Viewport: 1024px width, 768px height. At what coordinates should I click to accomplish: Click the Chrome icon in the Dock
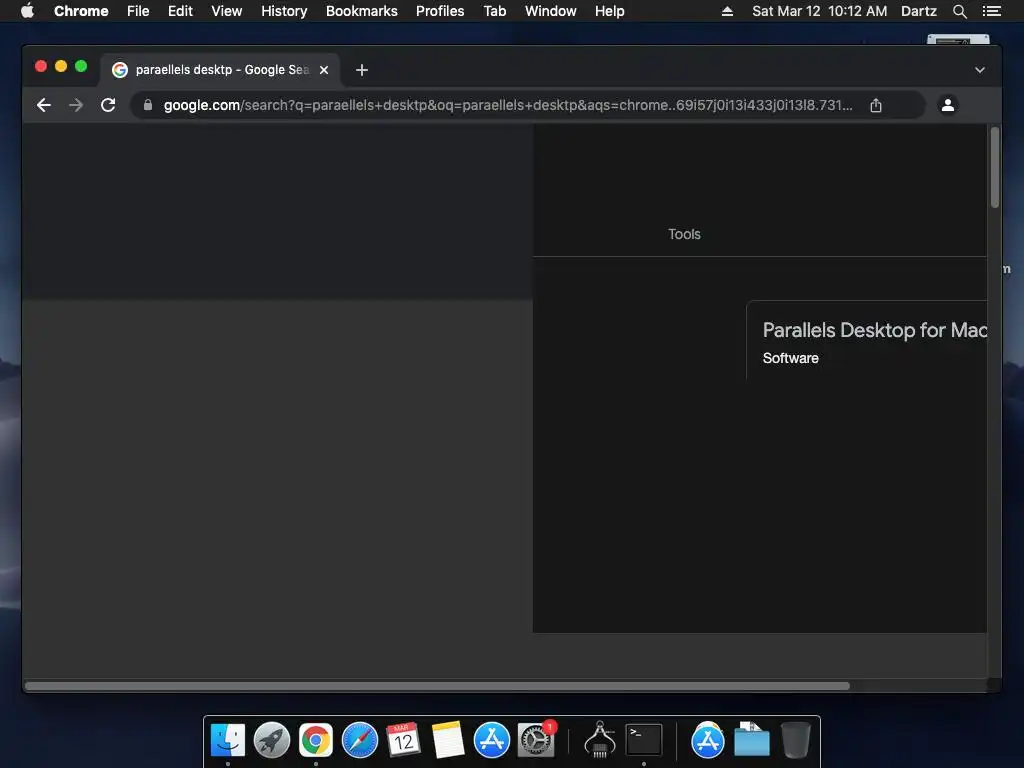tap(316, 741)
